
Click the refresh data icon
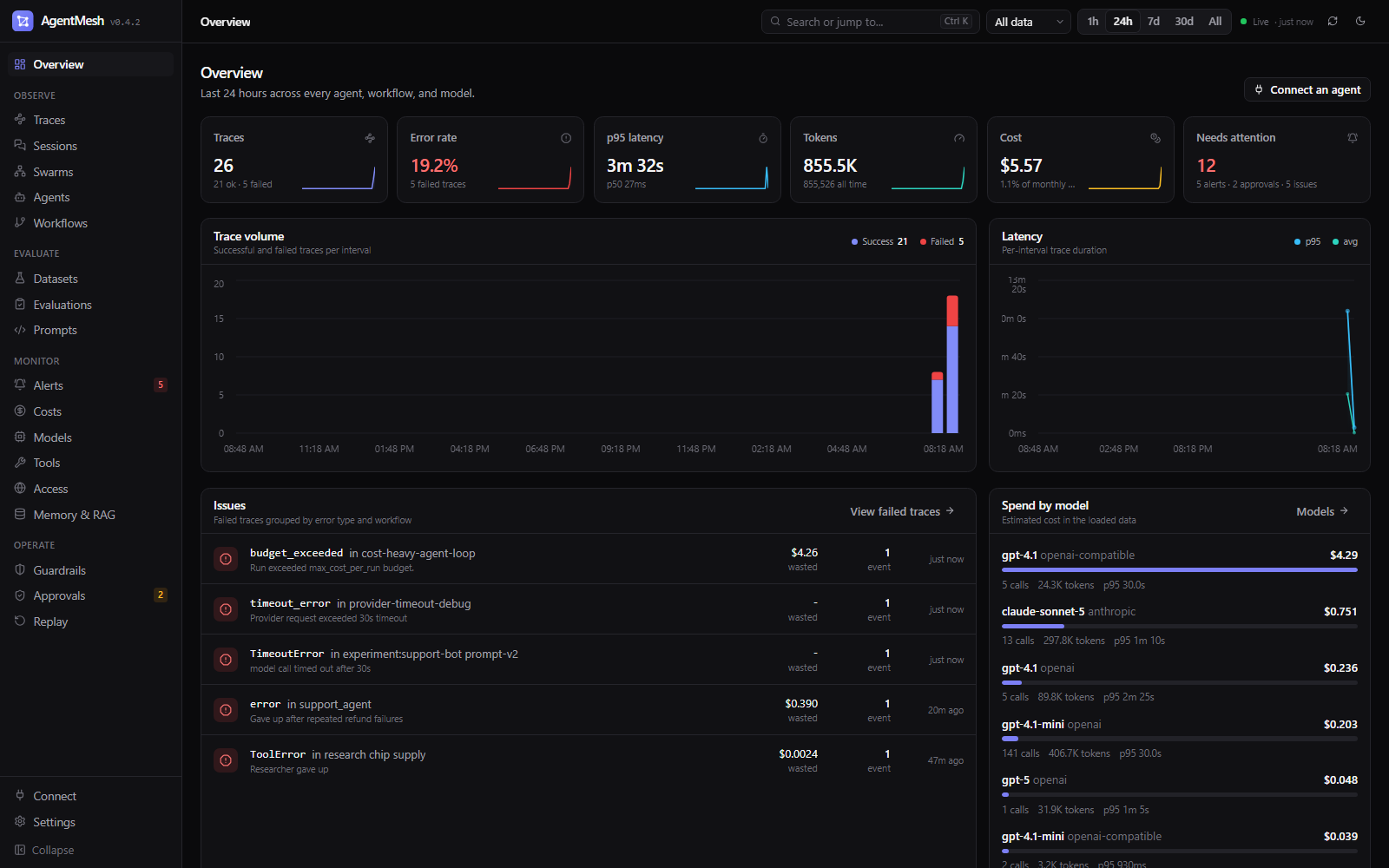point(1333,22)
